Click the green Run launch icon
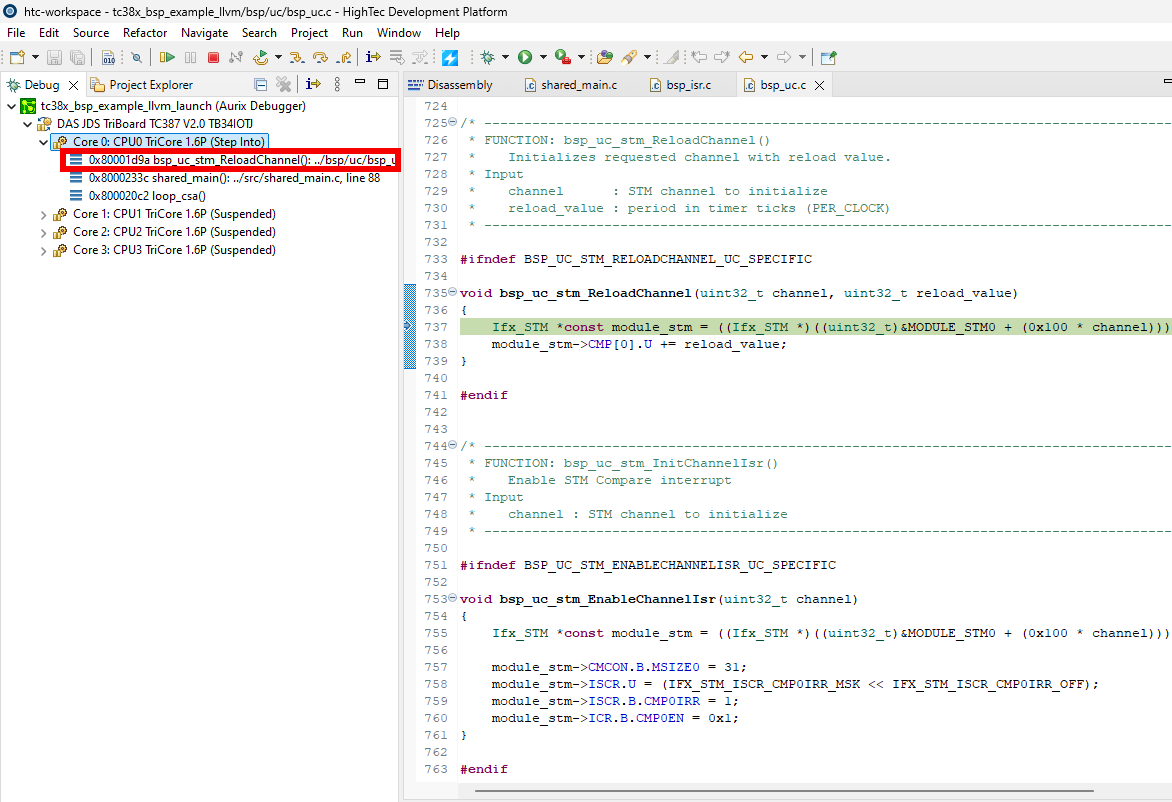The height and width of the screenshot is (802, 1172). [x=524, y=58]
